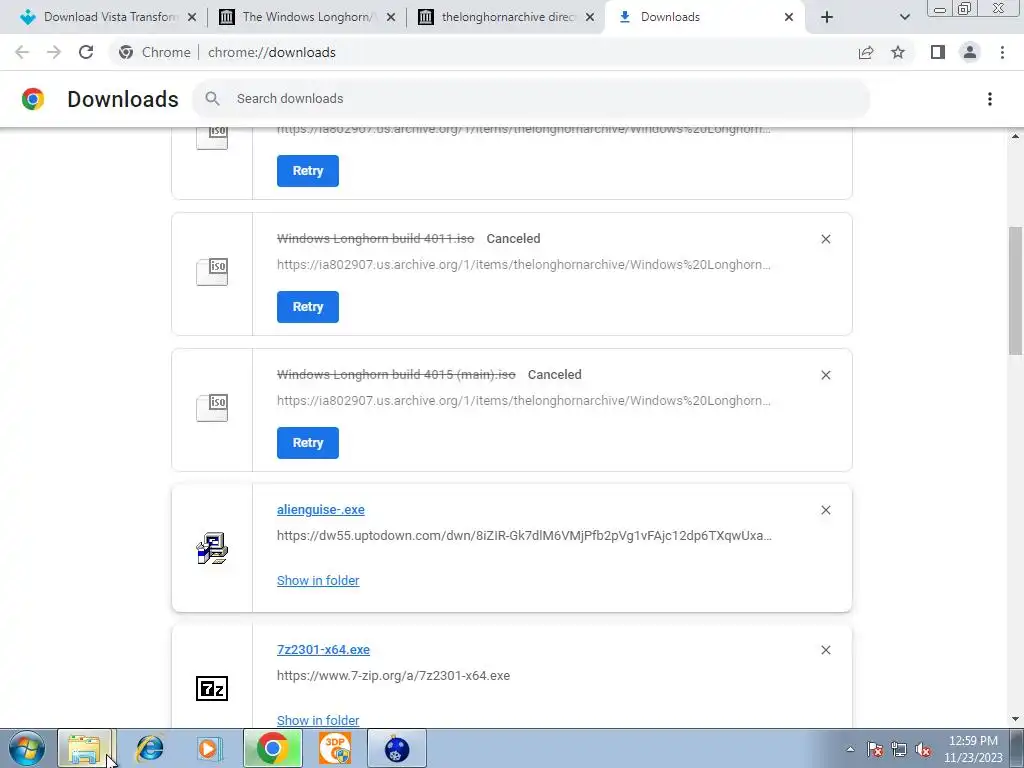Open Downloads page more actions menu
The width and height of the screenshot is (1024, 768).
click(989, 99)
